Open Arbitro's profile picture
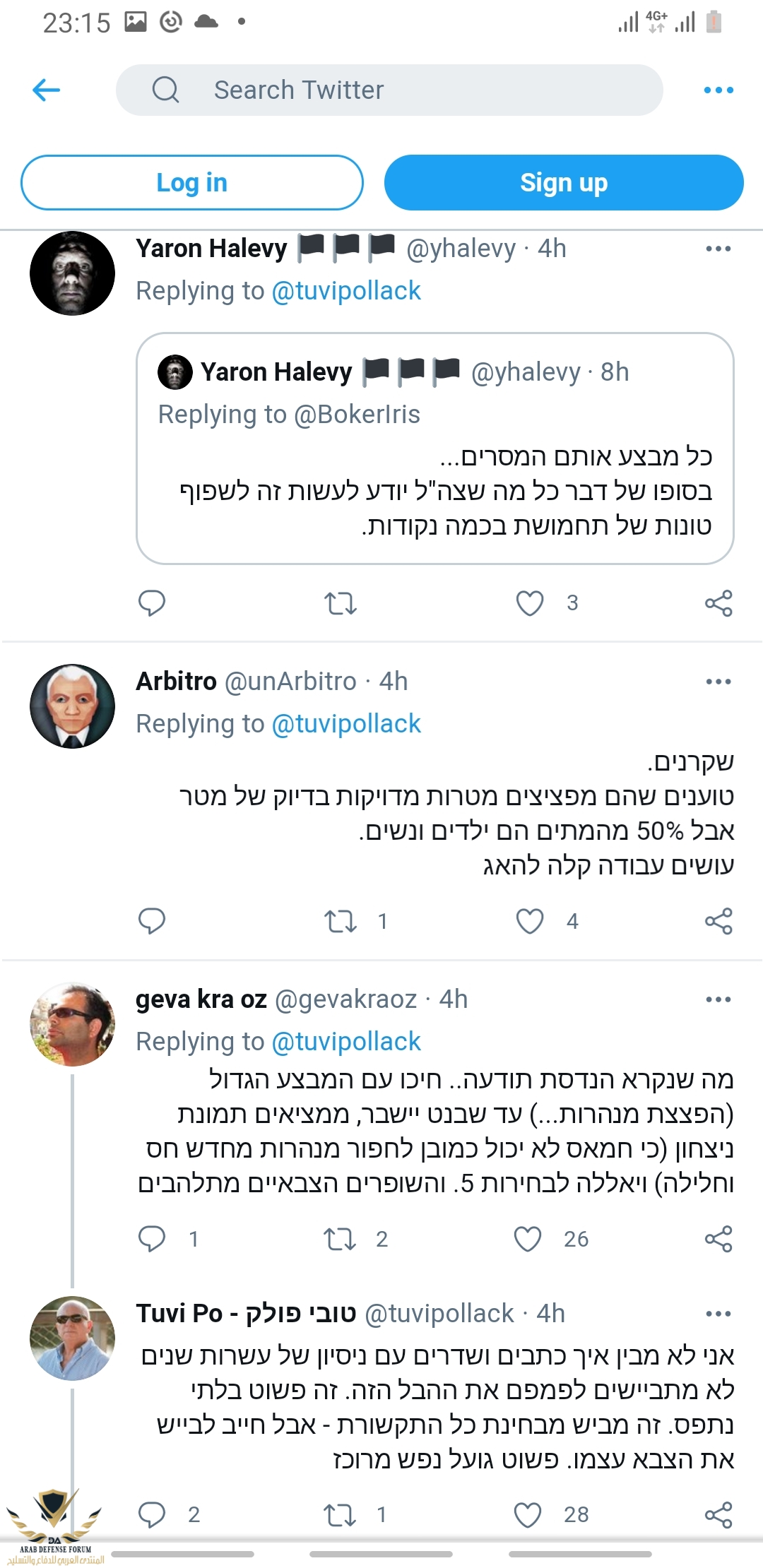763x1568 pixels. click(x=72, y=706)
